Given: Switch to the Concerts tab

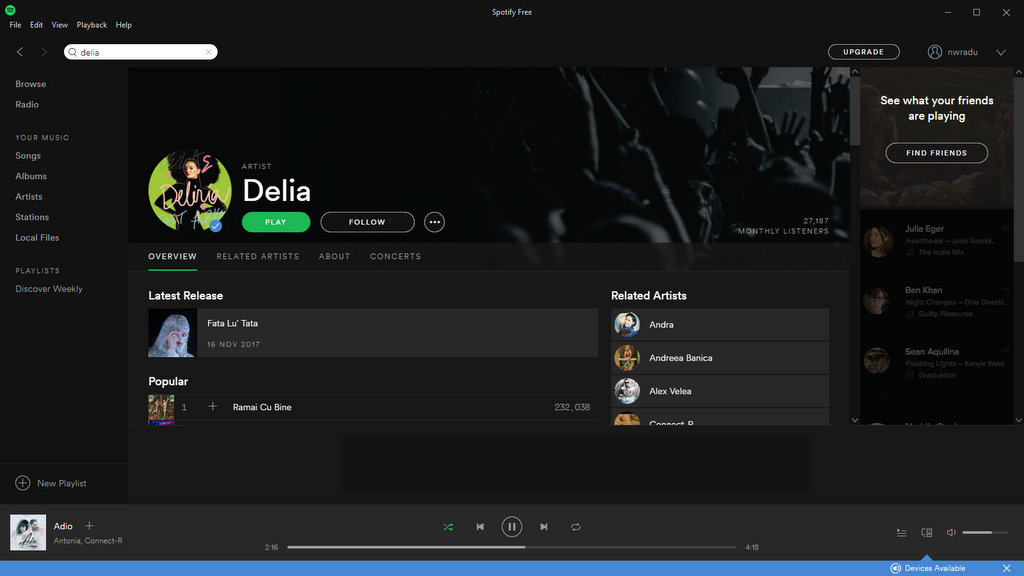Looking at the screenshot, I should tap(395, 257).
